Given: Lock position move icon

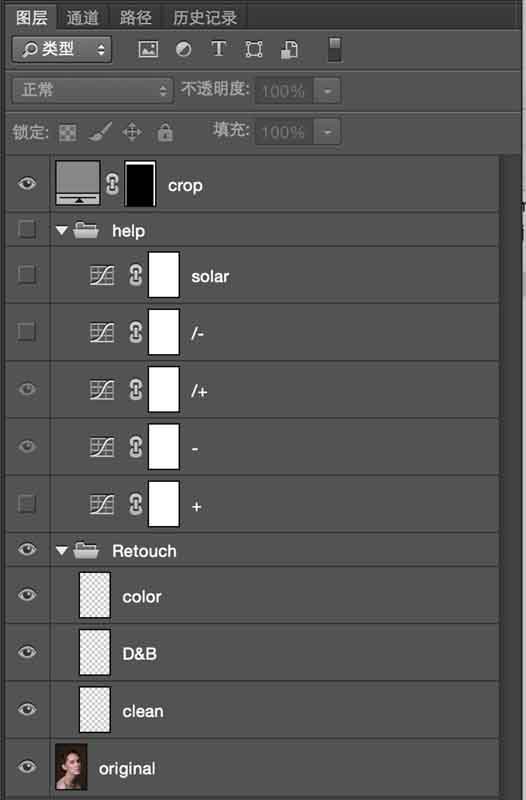Looking at the screenshot, I should pyautogui.click(x=132, y=132).
